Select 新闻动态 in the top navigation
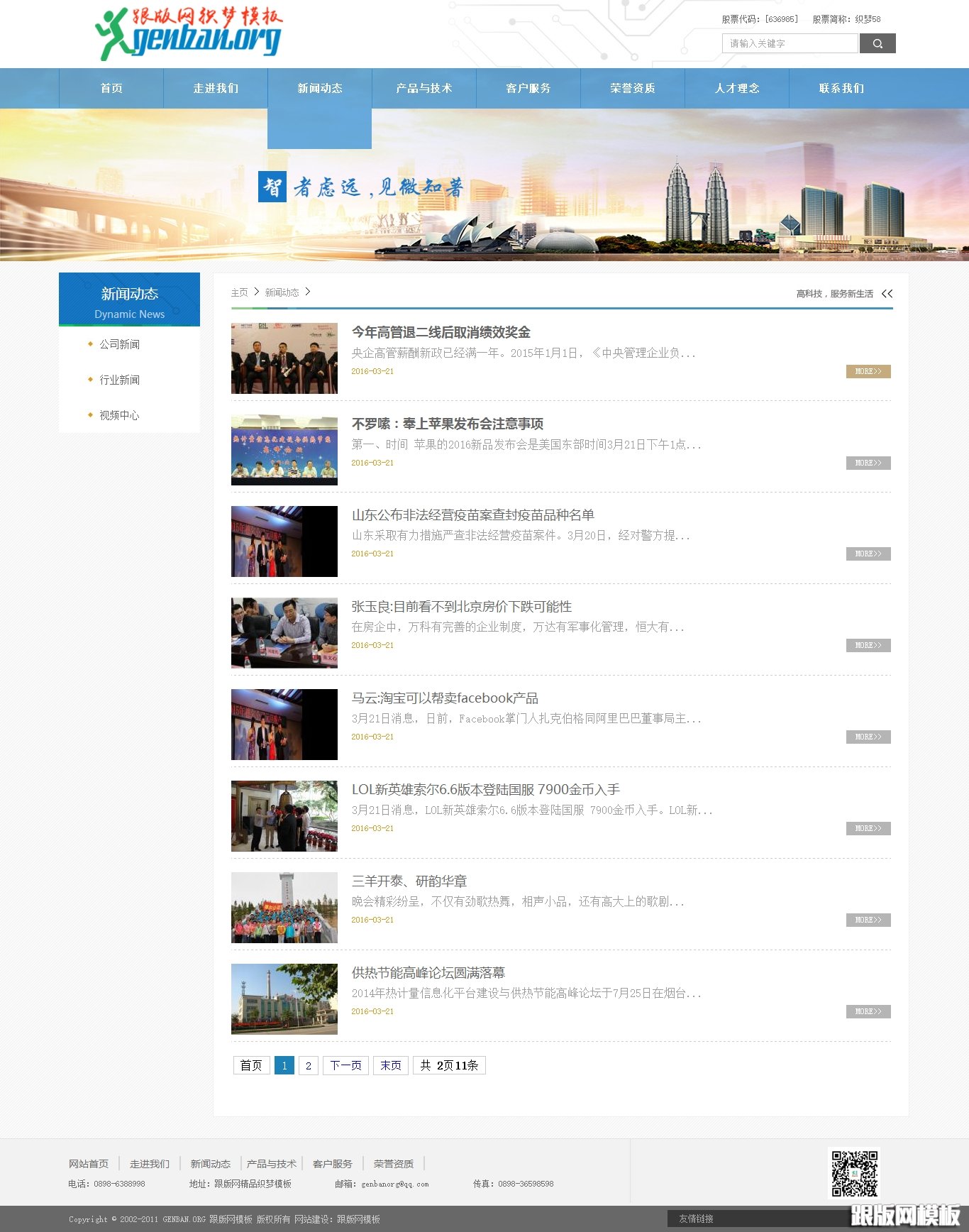The height and width of the screenshot is (1232, 969). click(320, 88)
